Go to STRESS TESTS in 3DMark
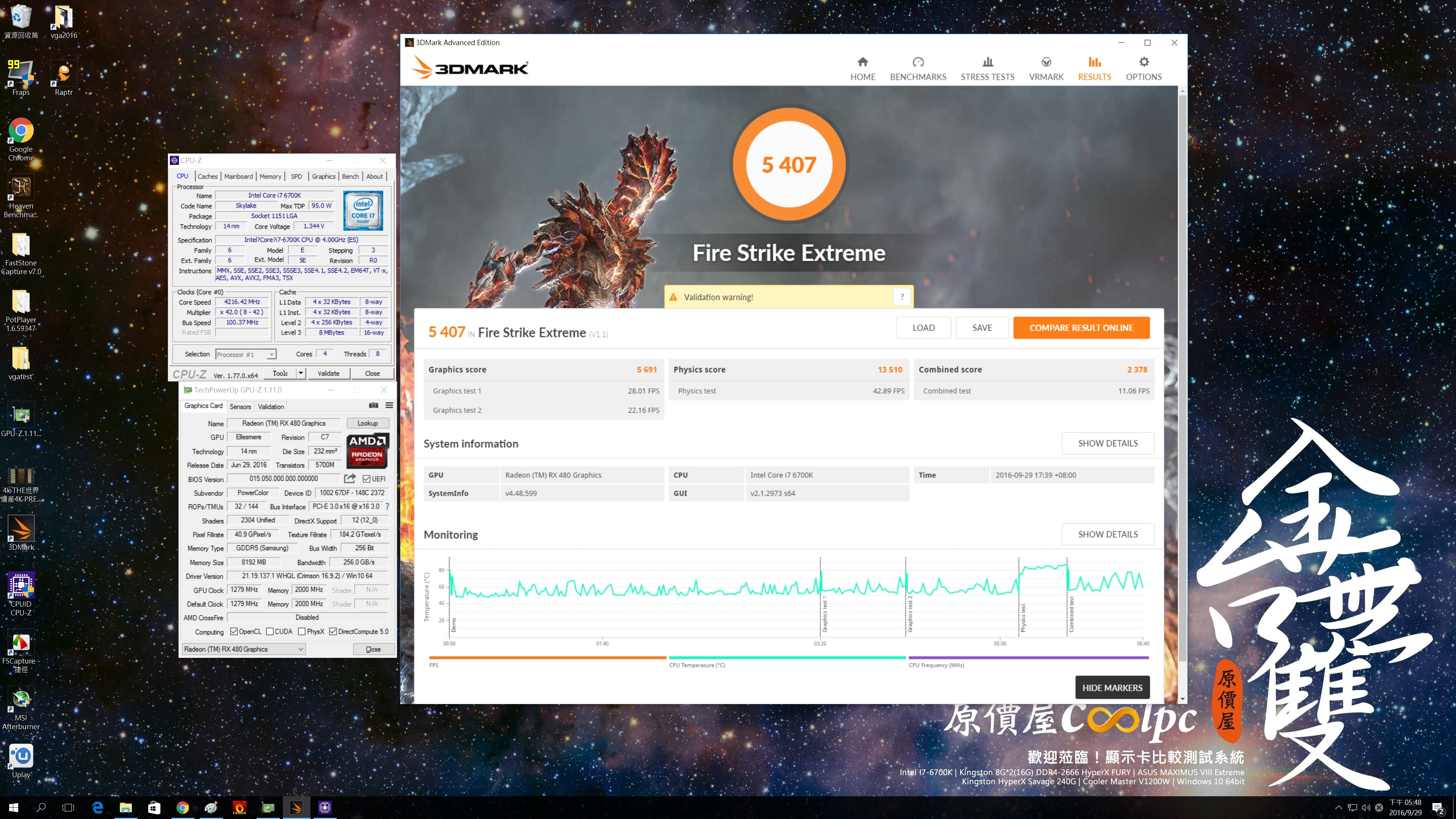1456x819 pixels. click(x=987, y=69)
